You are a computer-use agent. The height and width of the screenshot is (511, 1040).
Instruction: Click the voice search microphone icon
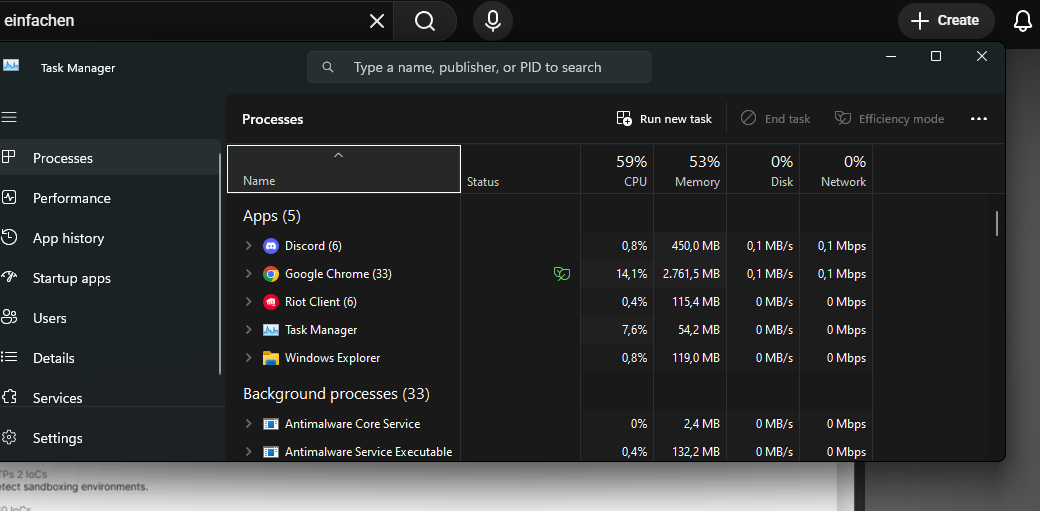[493, 20]
